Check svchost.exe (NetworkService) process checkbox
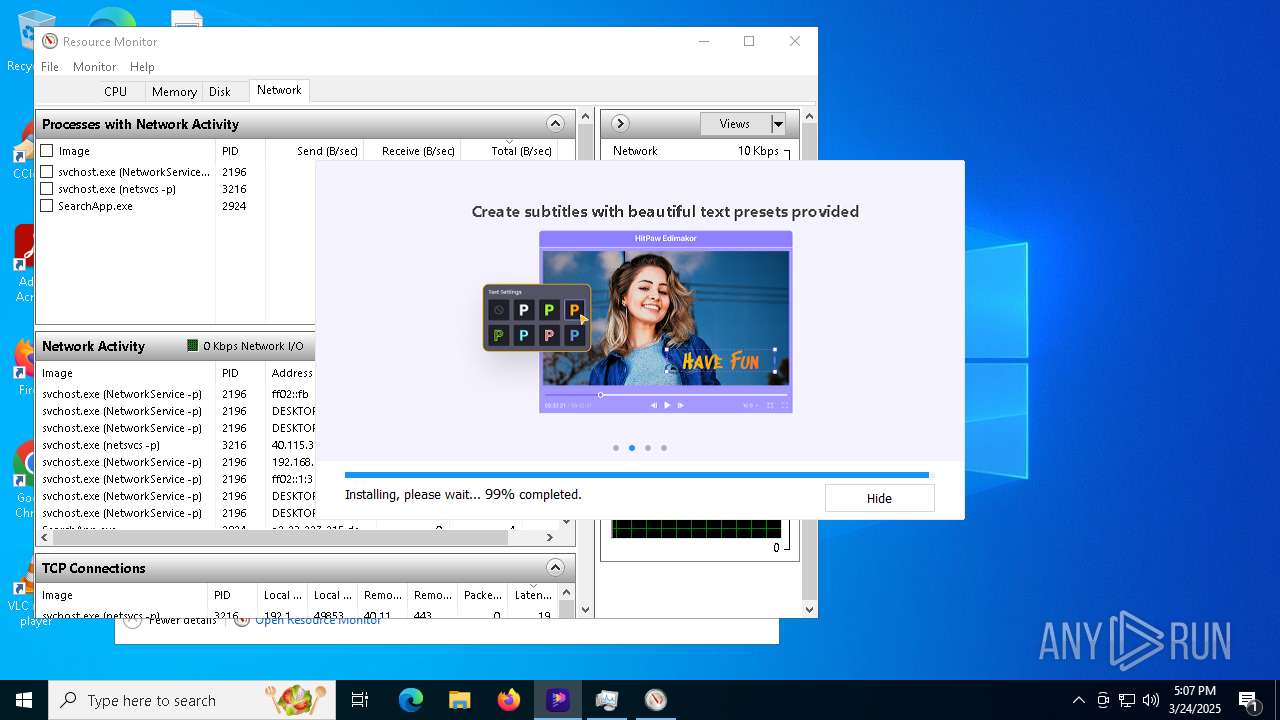Image resolution: width=1280 pixels, height=720 pixels. click(47, 172)
